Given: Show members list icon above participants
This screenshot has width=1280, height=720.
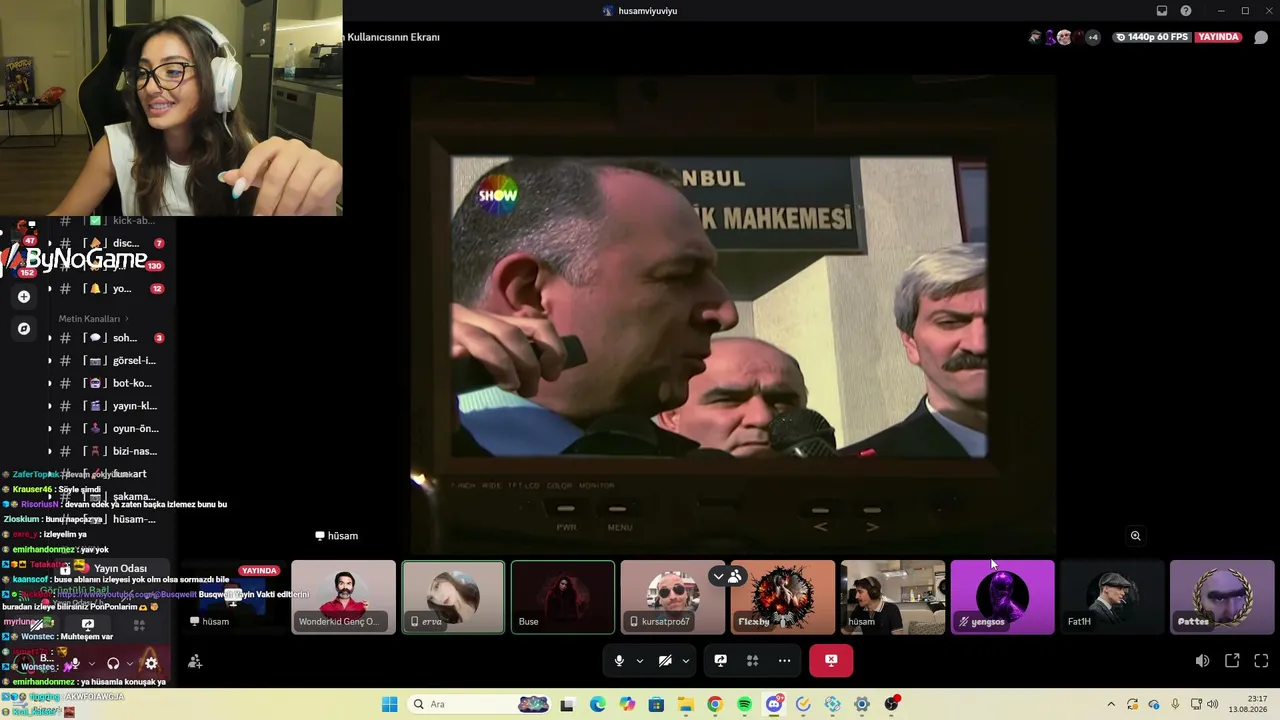Looking at the screenshot, I should pyautogui.click(x=735, y=576).
